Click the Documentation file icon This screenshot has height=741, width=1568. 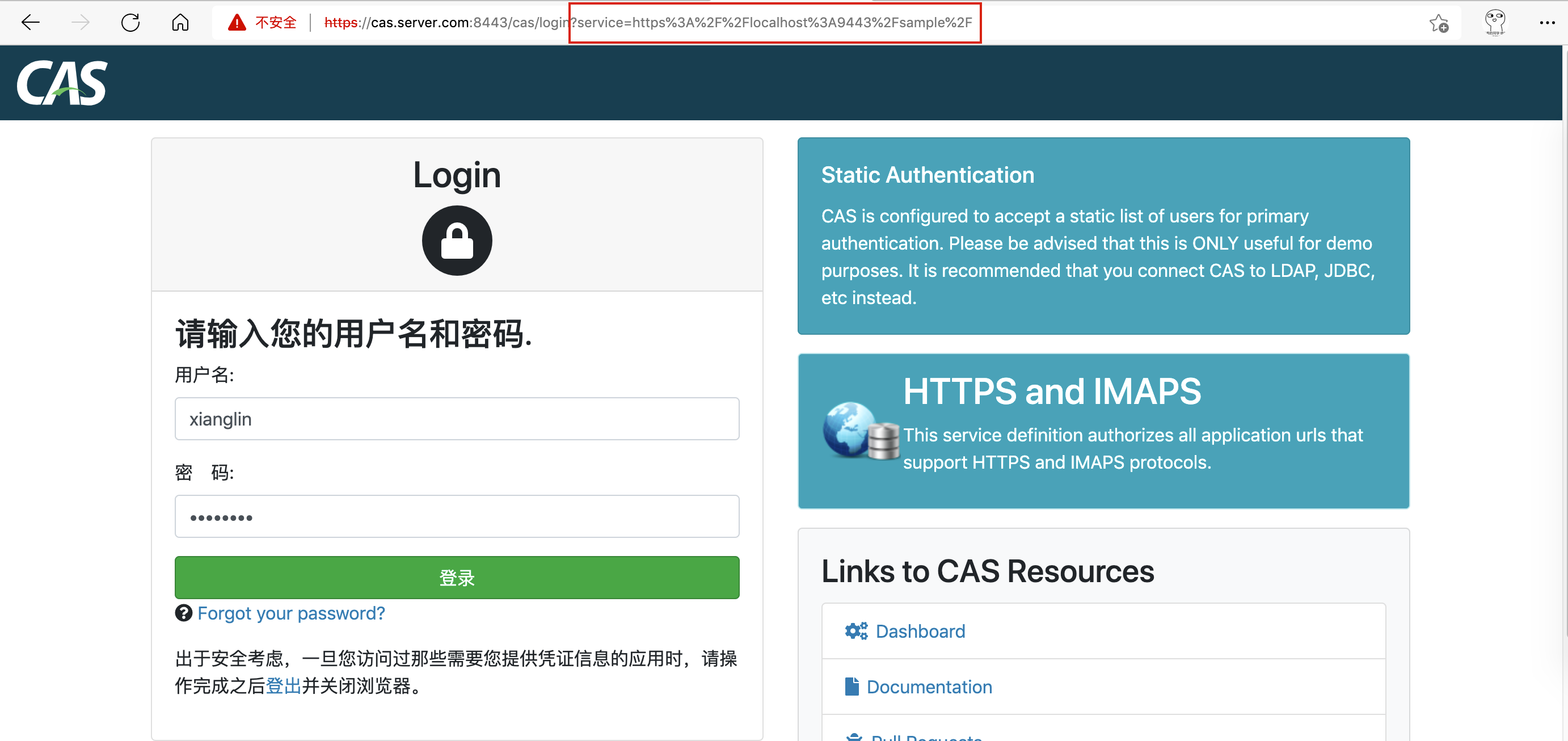852,686
